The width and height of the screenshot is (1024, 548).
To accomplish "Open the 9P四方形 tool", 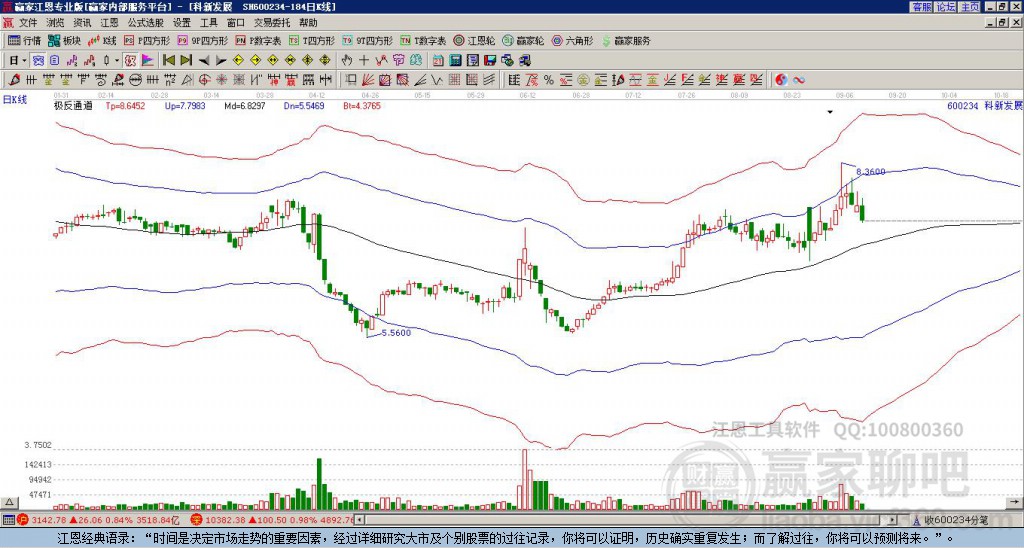I will coord(202,40).
